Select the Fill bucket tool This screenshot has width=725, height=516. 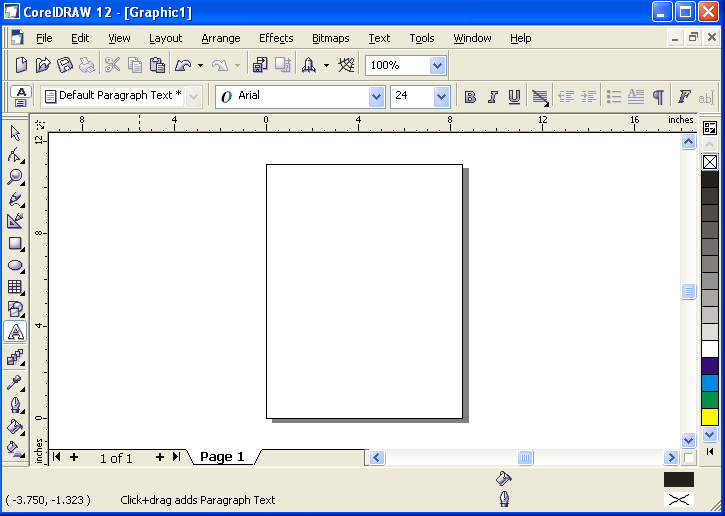point(15,427)
